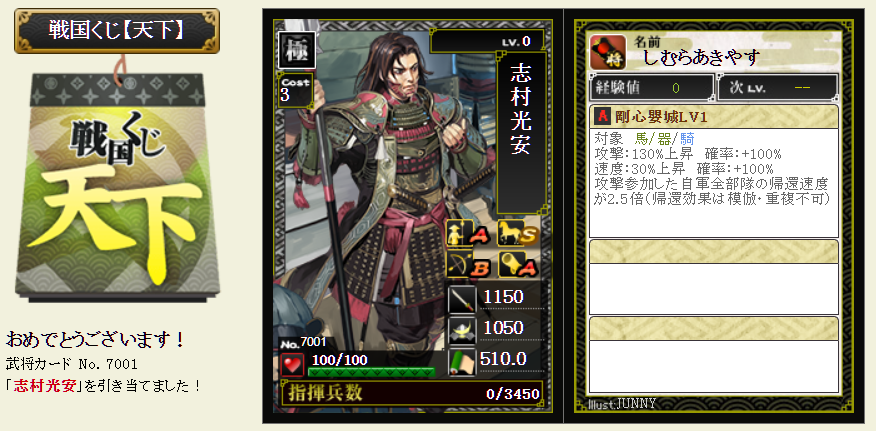
Task: Click the green HP gauge bar
Action: point(372,372)
